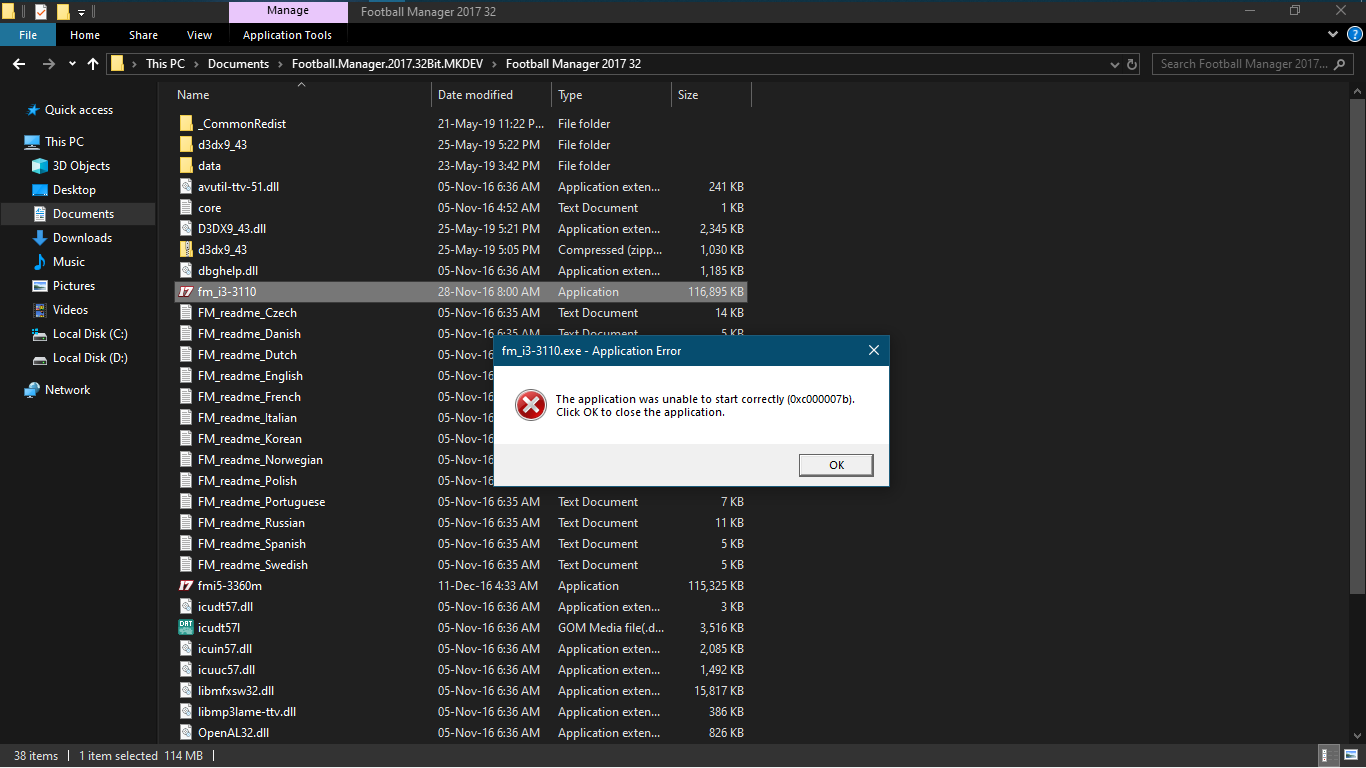Select the core text document icon
The image size is (1366, 768).
[x=186, y=208]
